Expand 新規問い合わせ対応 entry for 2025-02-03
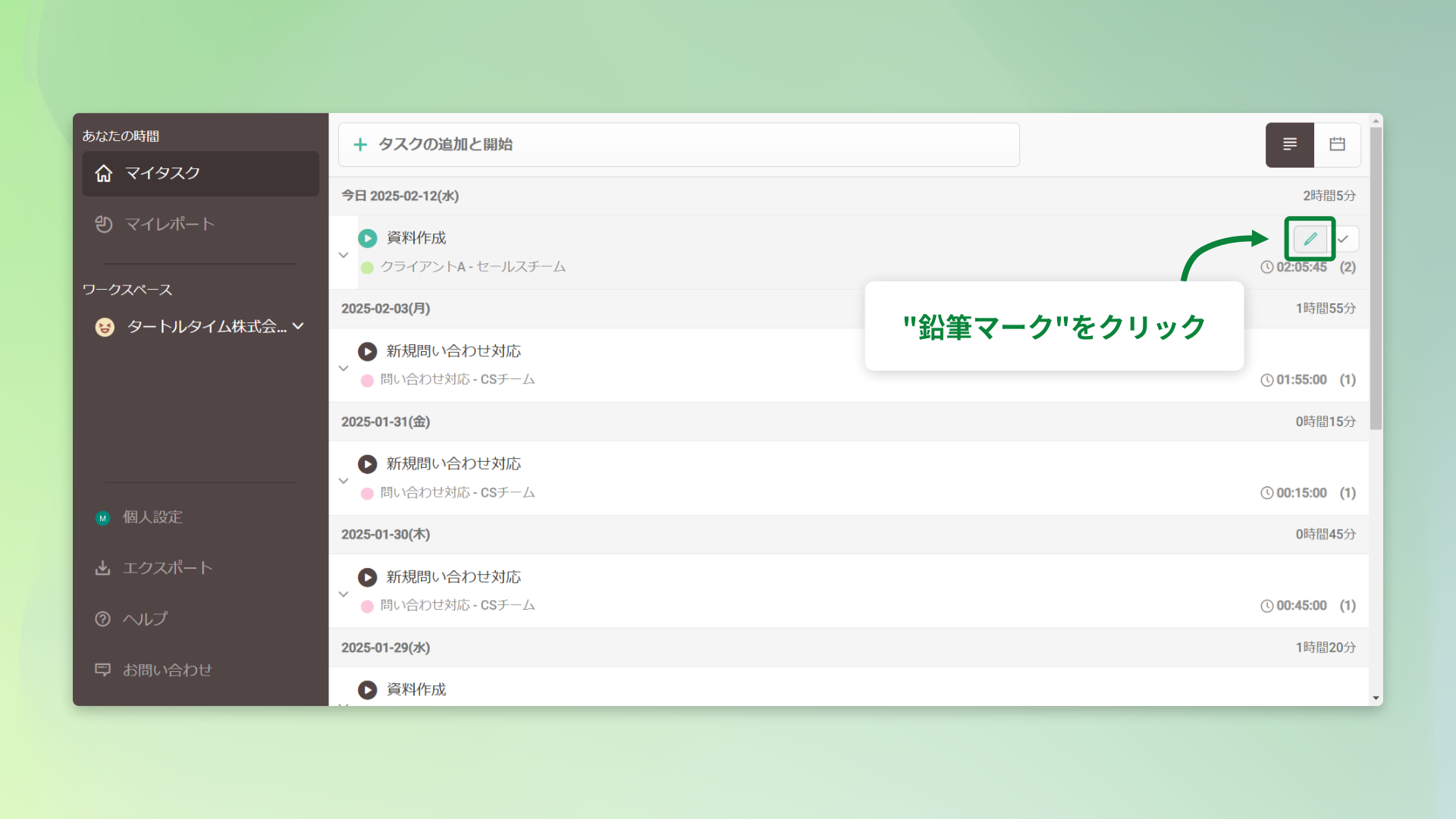The height and width of the screenshot is (819, 1456). 344,369
